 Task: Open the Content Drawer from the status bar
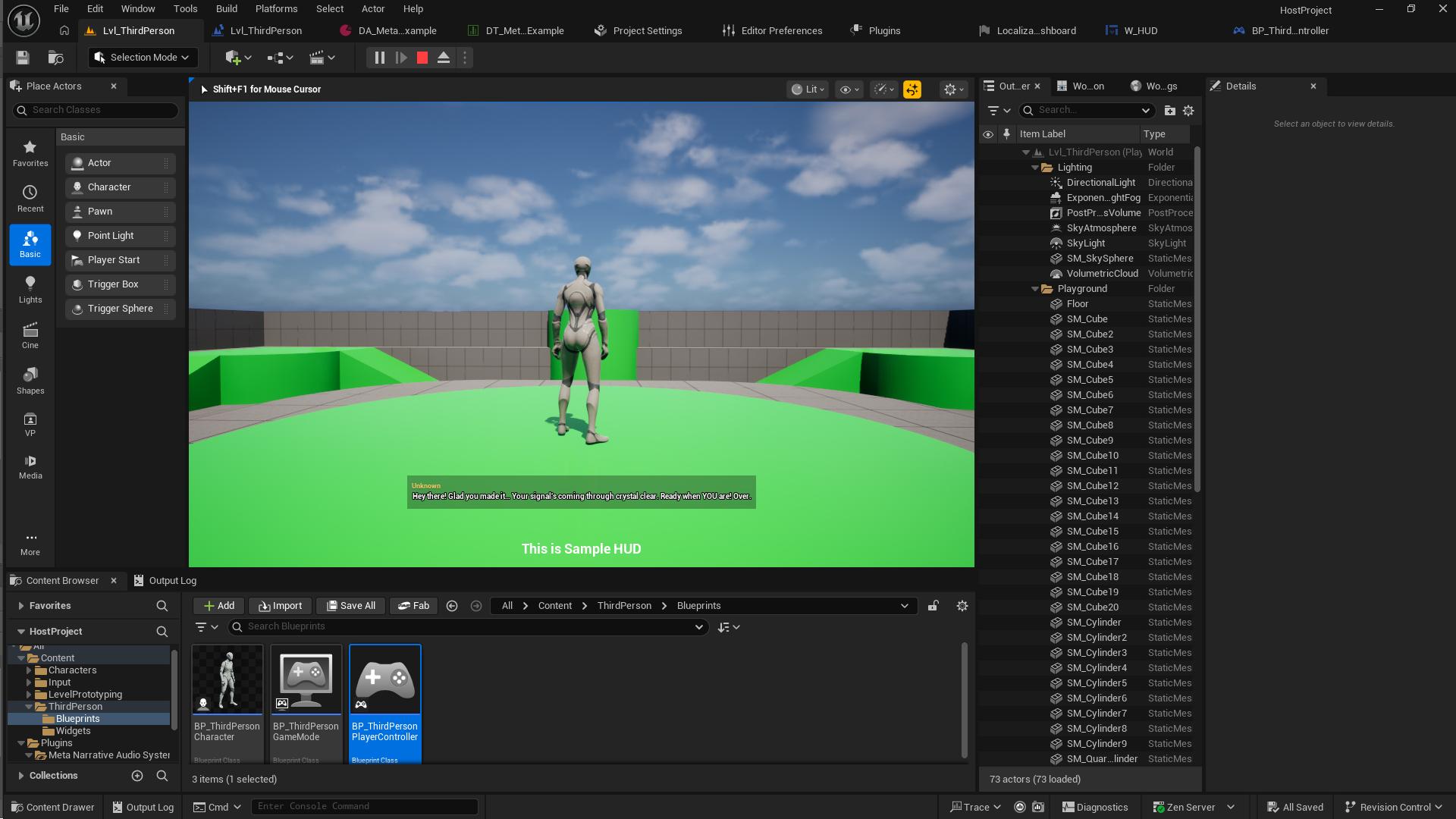pyautogui.click(x=52, y=806)
